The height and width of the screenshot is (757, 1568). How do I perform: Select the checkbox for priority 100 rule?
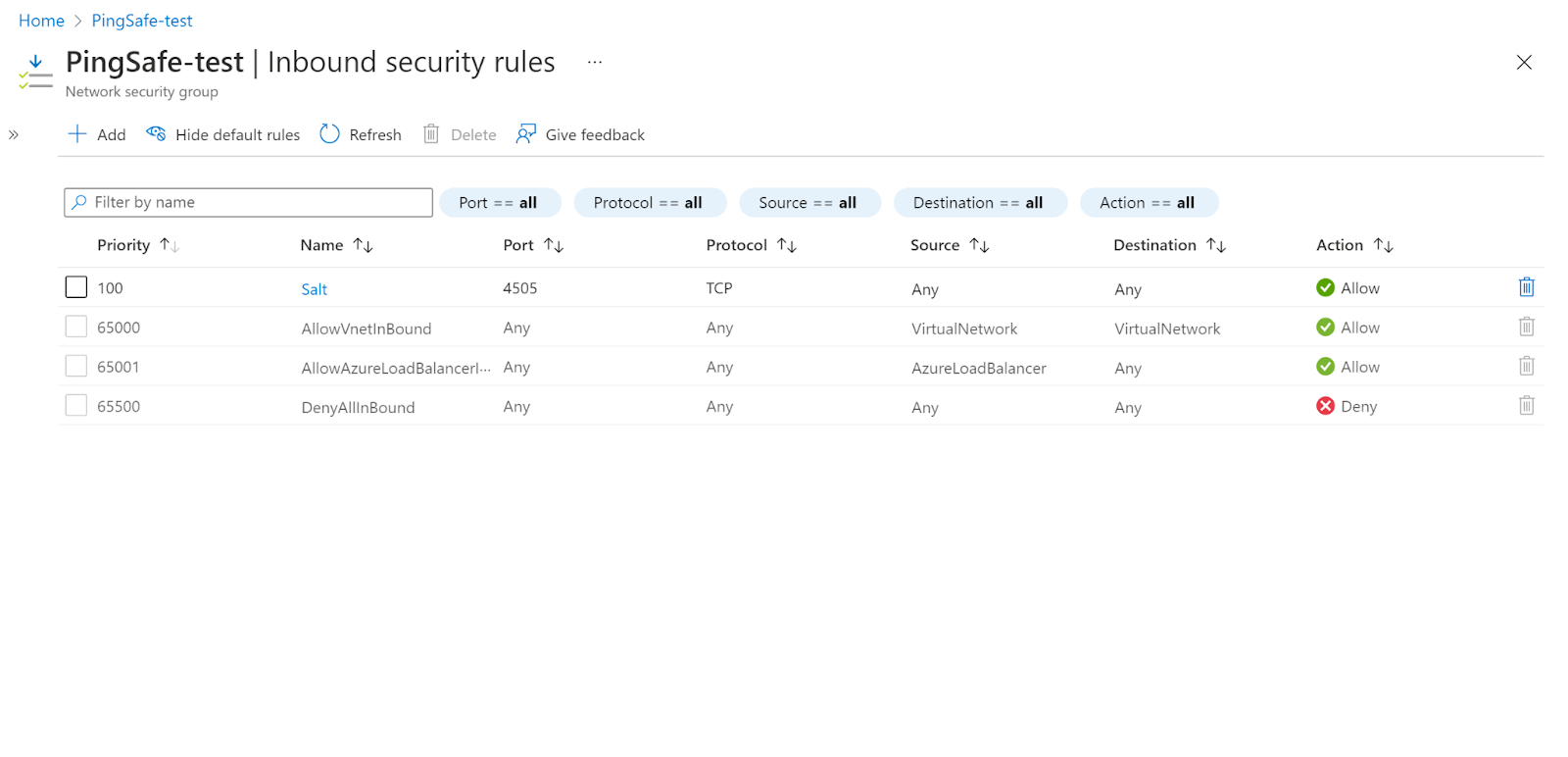(76, 287)
